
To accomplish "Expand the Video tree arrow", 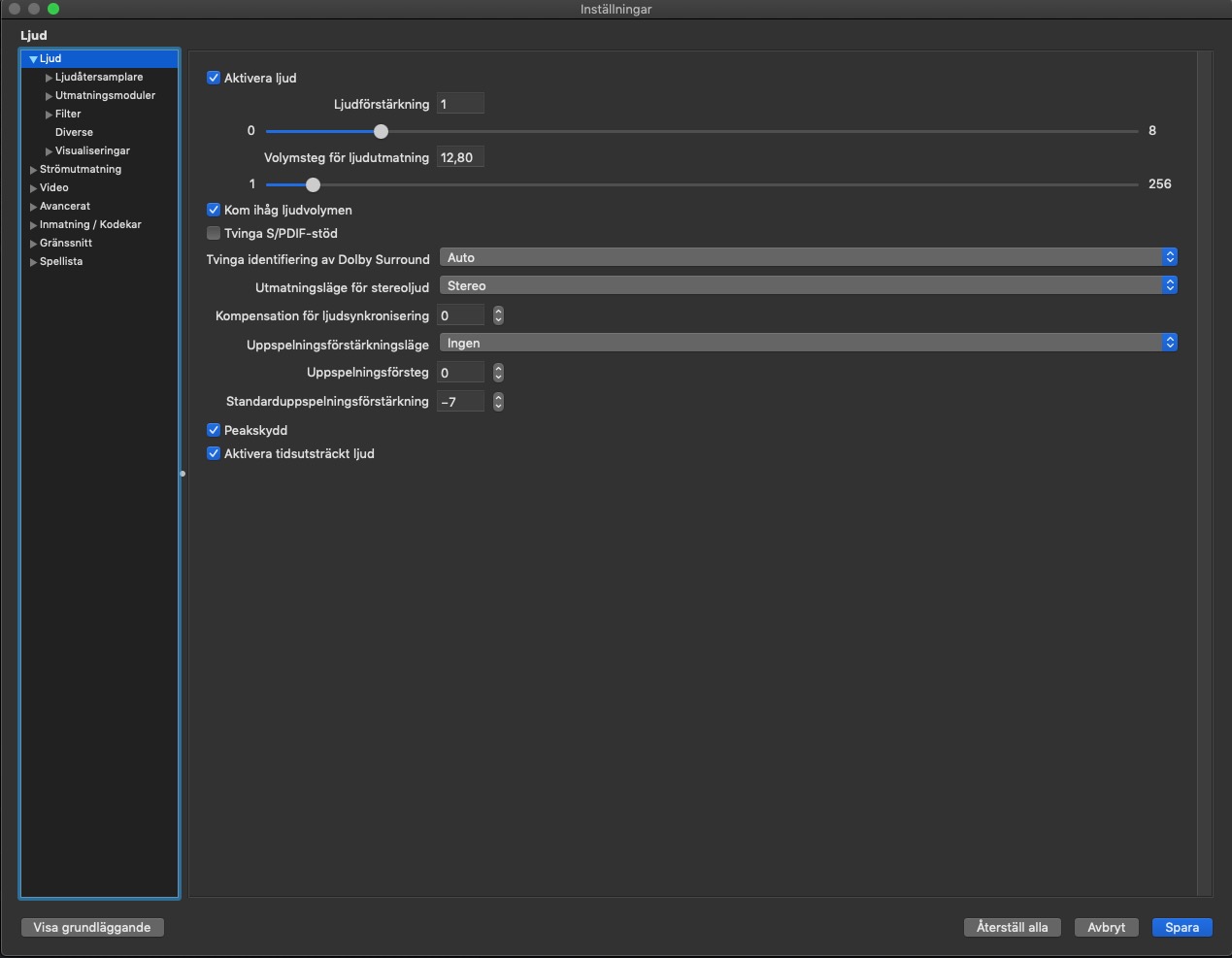I will (33, 188).
